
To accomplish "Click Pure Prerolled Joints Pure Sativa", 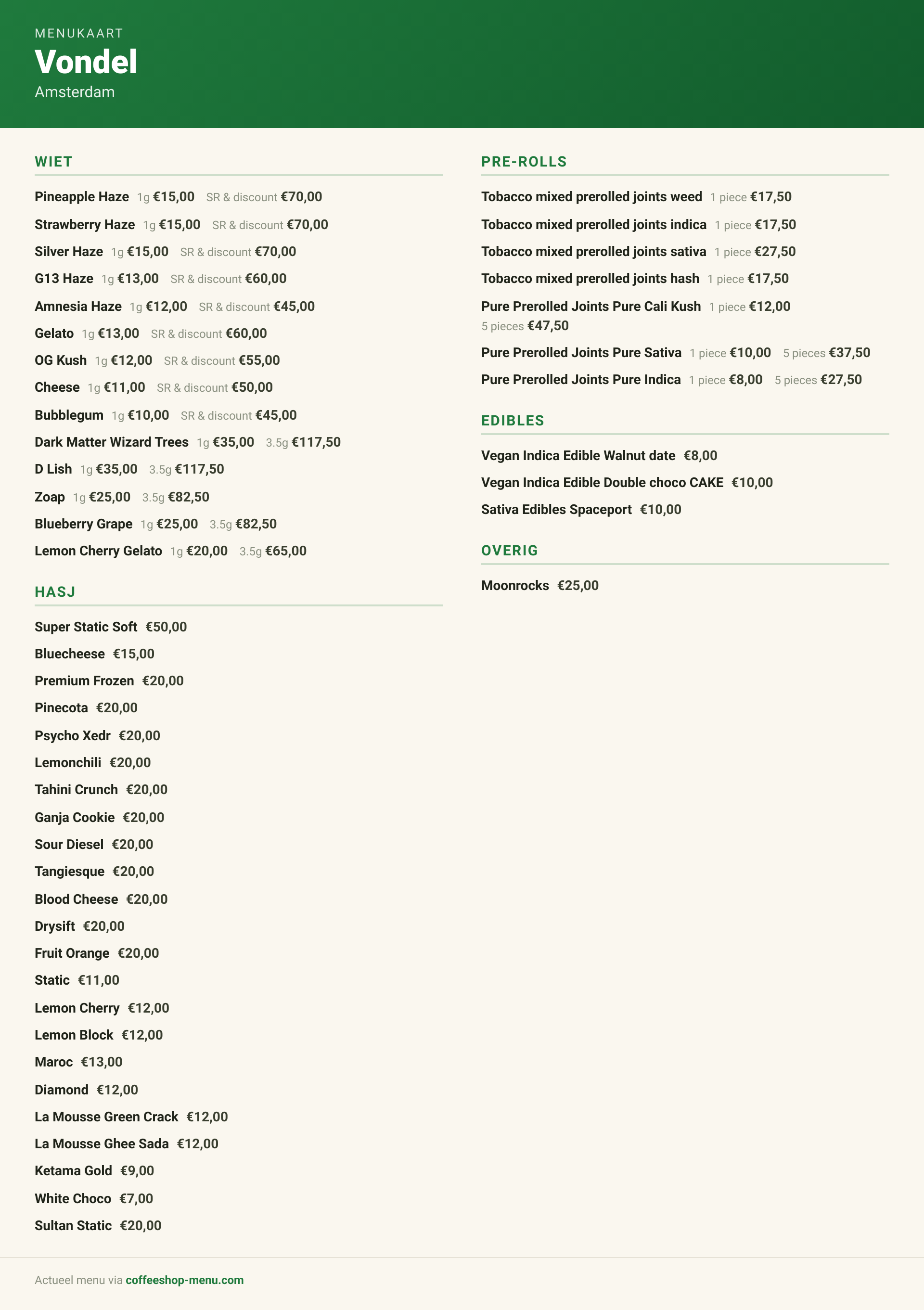I will click(x=581, y=353).
